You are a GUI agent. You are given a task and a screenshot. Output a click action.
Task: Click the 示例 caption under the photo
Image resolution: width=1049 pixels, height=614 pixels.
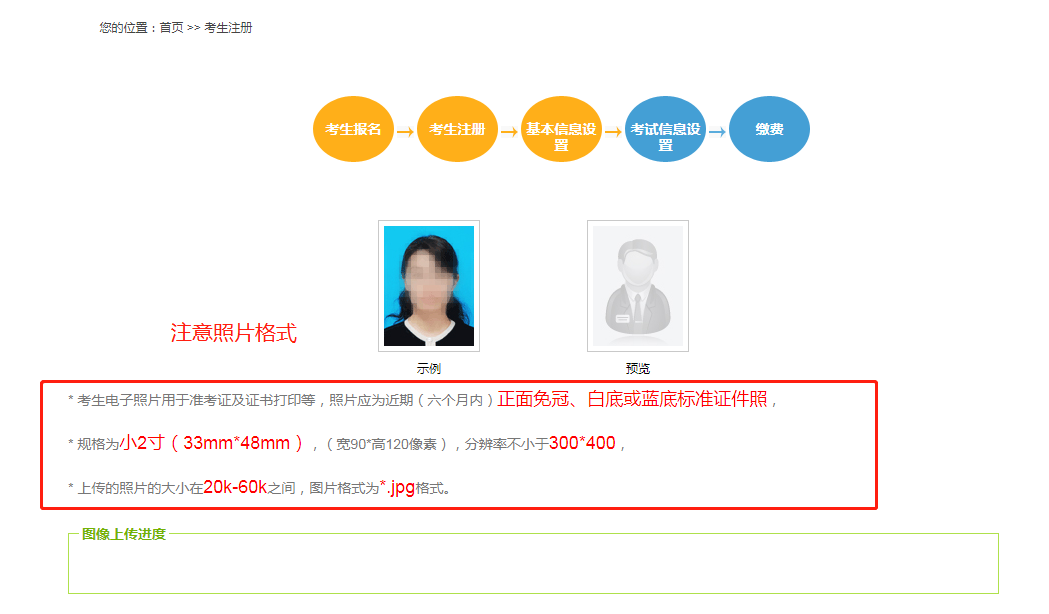pos(429,369)
